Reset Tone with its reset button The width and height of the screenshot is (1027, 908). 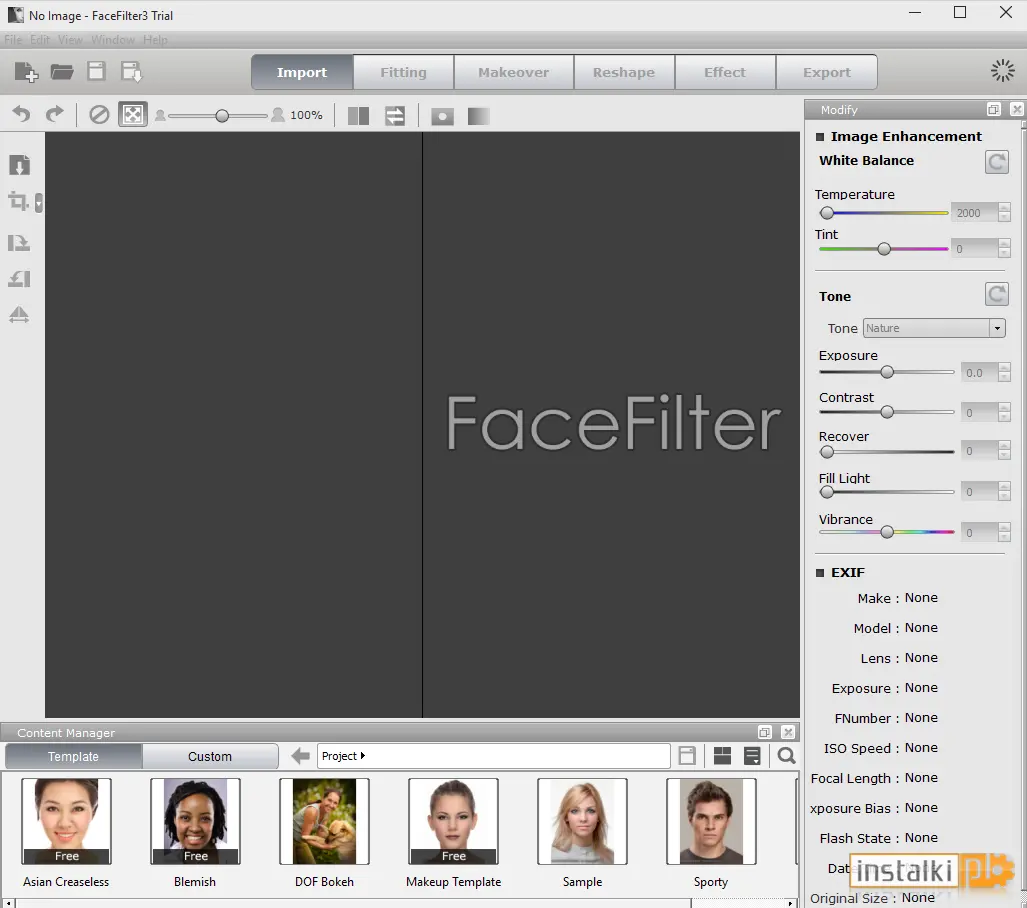pos(997,294)
